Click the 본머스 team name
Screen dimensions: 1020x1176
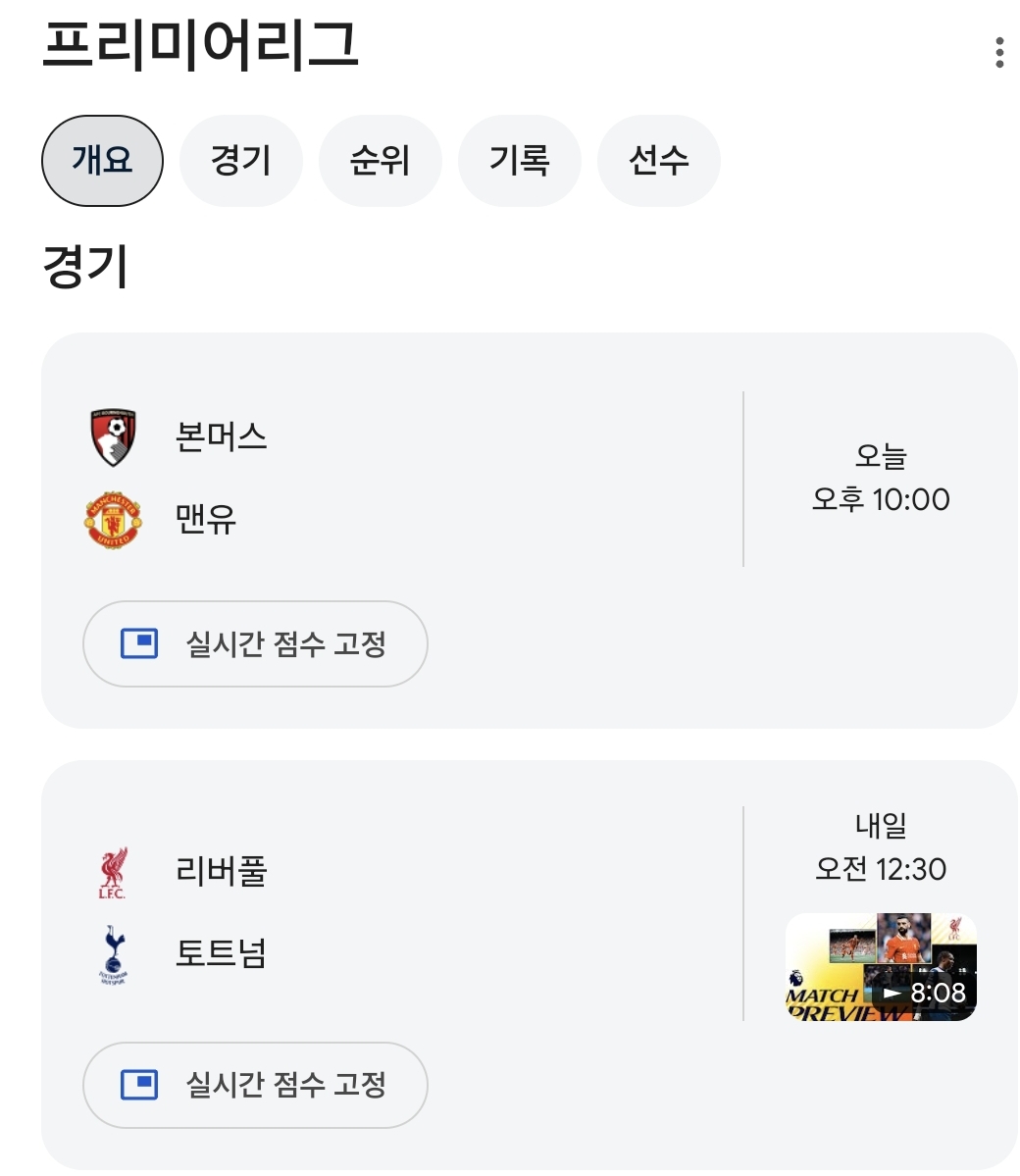pos(221,436)
